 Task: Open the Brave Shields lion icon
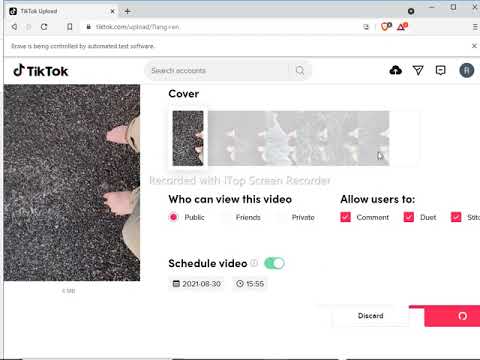(x=386, y=27)
